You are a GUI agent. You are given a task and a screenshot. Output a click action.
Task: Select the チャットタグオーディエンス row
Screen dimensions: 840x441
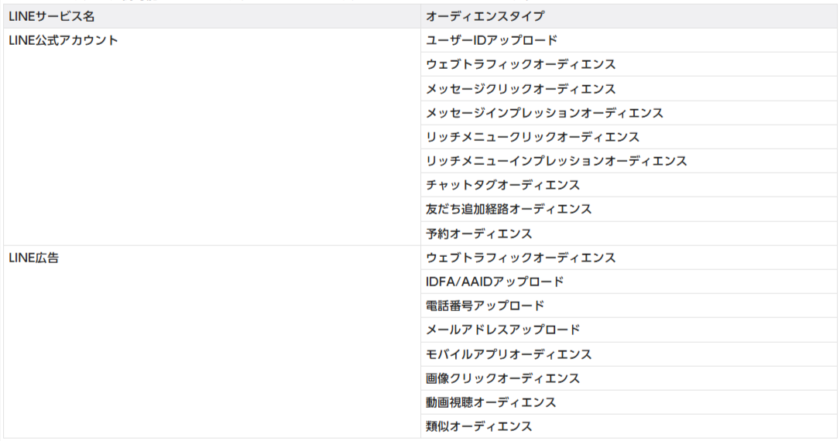[503, 185]
